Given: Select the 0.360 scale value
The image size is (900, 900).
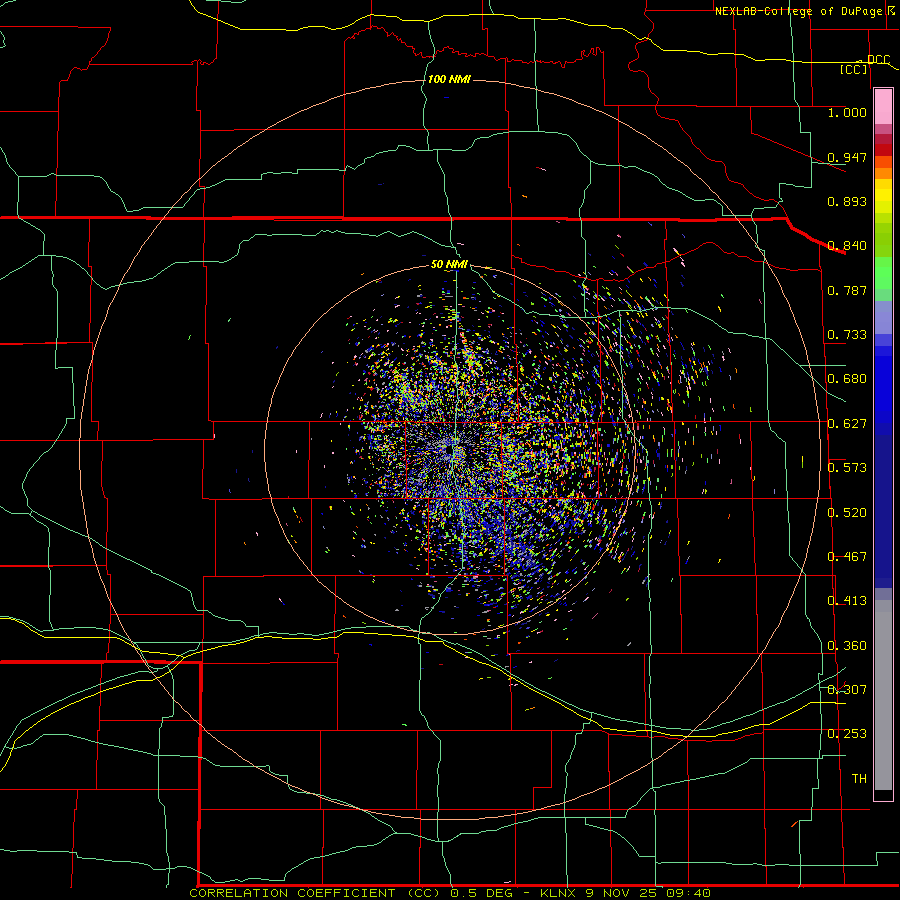Looking at the screenshot, I should 847,646.
